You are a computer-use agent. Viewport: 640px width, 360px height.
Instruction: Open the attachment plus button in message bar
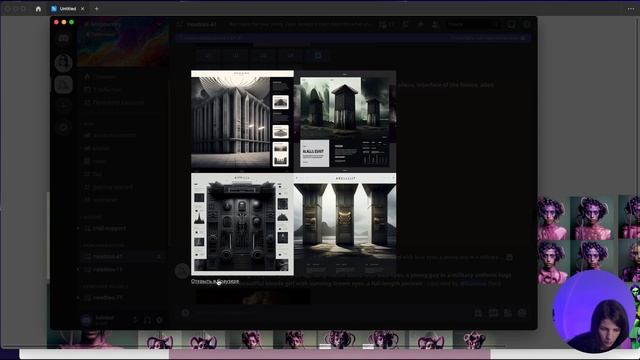(x=185, y=313)
